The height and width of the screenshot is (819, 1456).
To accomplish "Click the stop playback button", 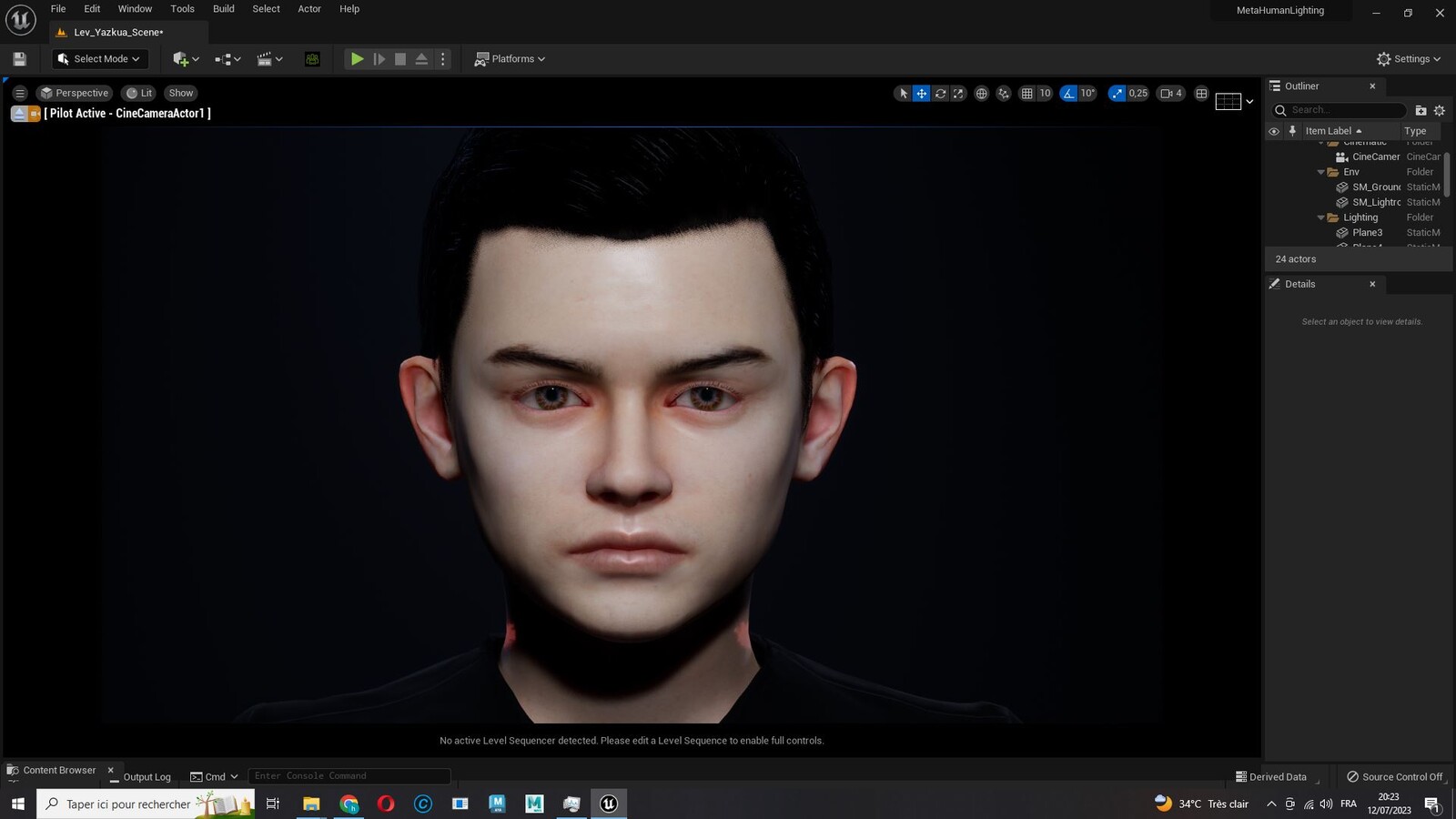I will (x=400, y=59).
